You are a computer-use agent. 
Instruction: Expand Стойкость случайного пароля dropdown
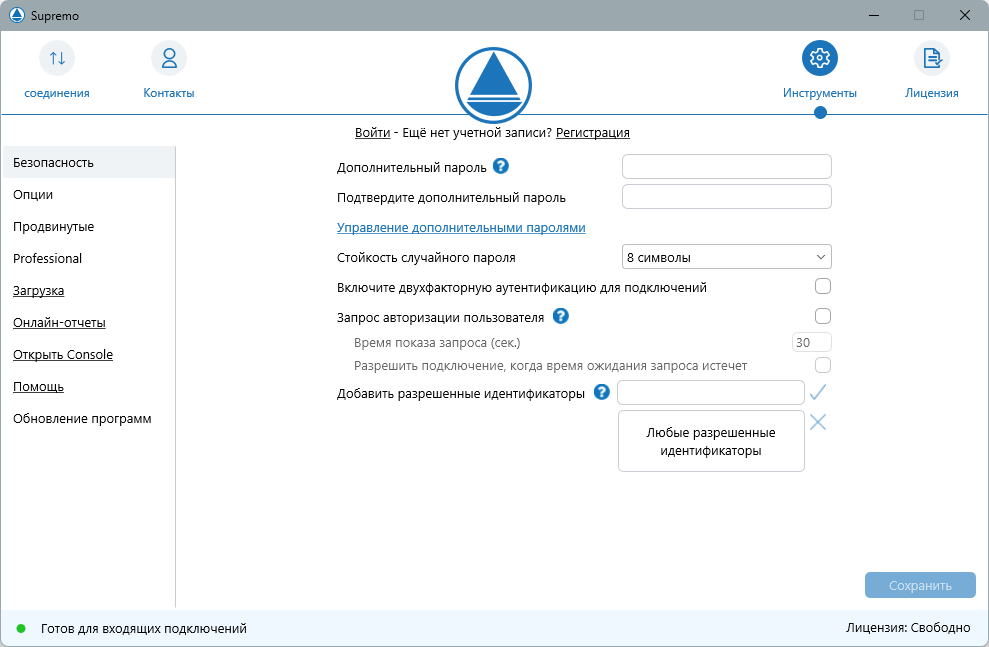pos(727,257)
